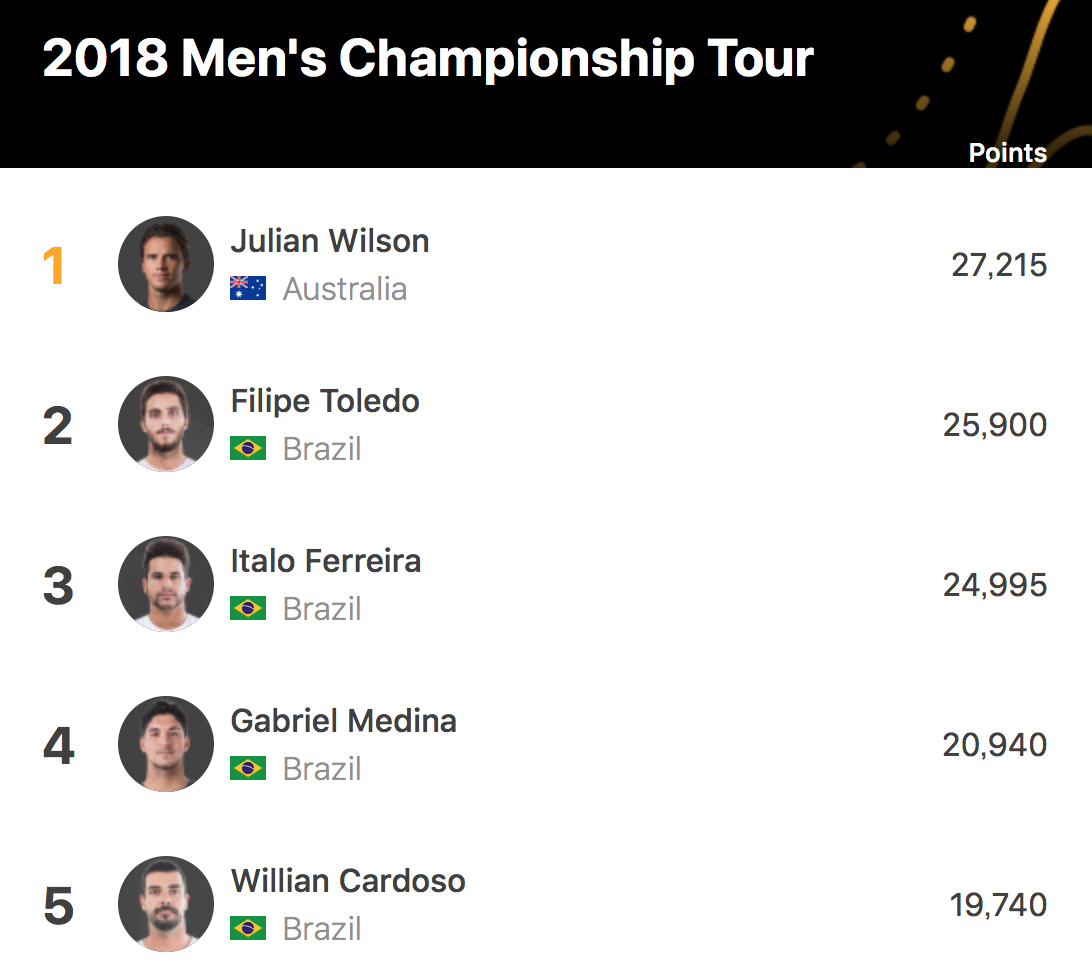Viewport: 1092px width, 974px height.
Task: Click the Australia flag icon
Action: tap(248, 289)
